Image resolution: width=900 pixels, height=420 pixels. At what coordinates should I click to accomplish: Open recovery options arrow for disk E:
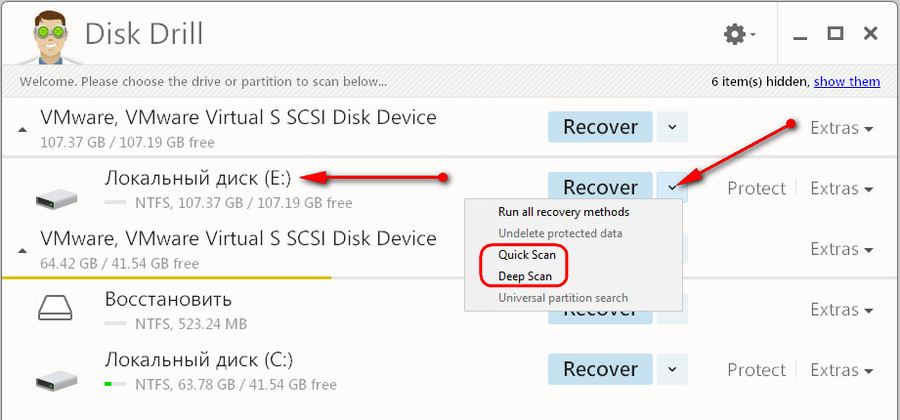[x=672, y=186]
